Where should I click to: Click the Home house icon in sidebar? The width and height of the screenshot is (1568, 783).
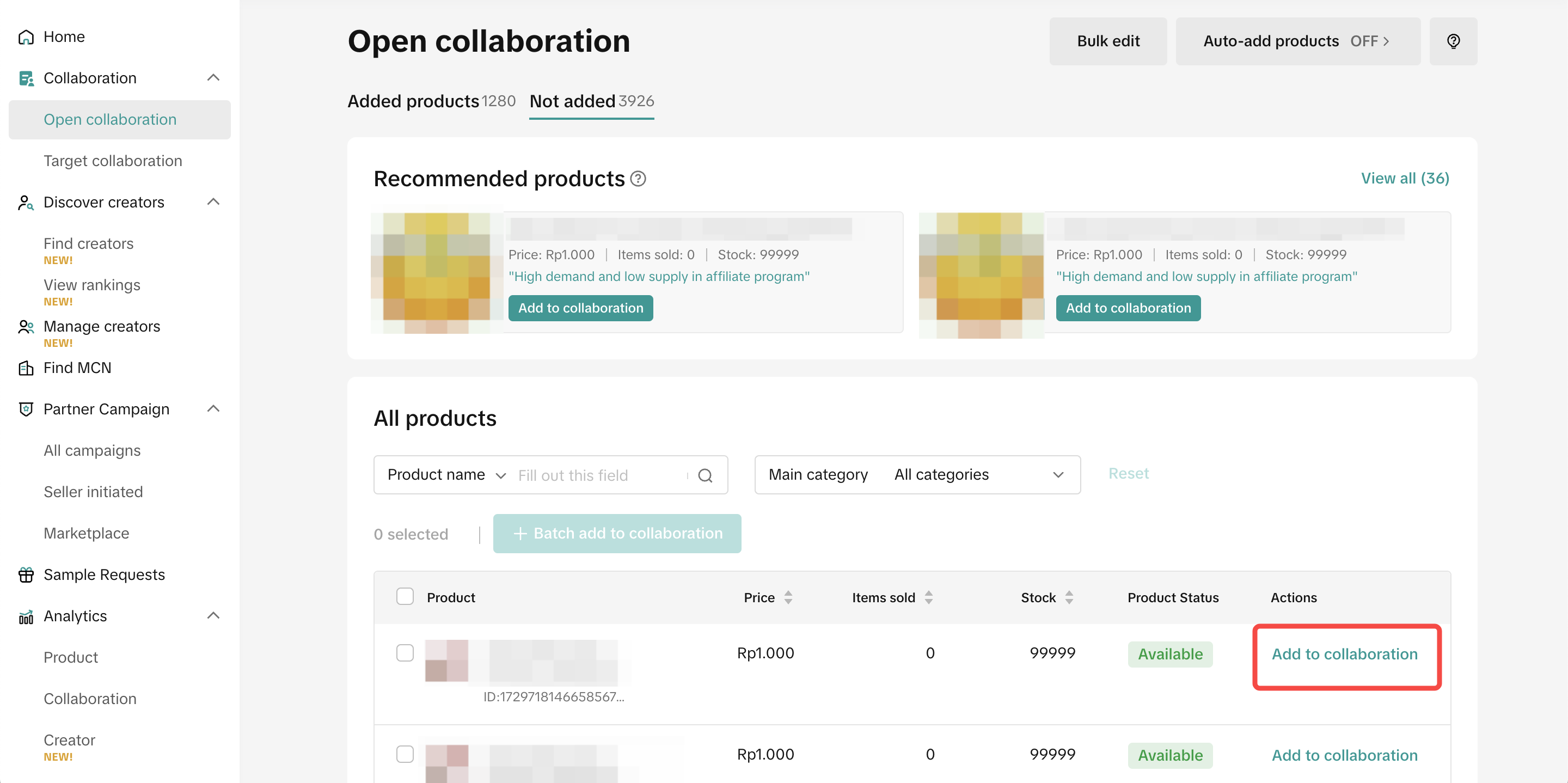click(x=26, y=37)
